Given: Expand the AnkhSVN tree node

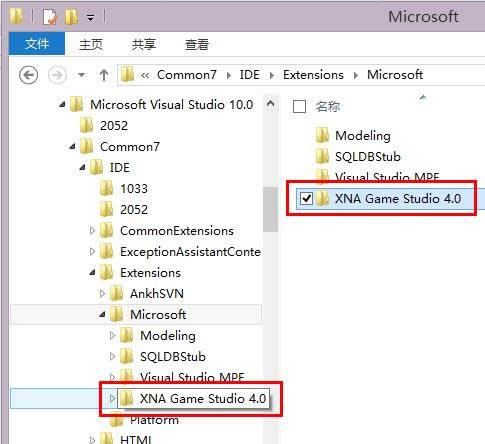Looking at the screenshot, I should click(102, 294).
